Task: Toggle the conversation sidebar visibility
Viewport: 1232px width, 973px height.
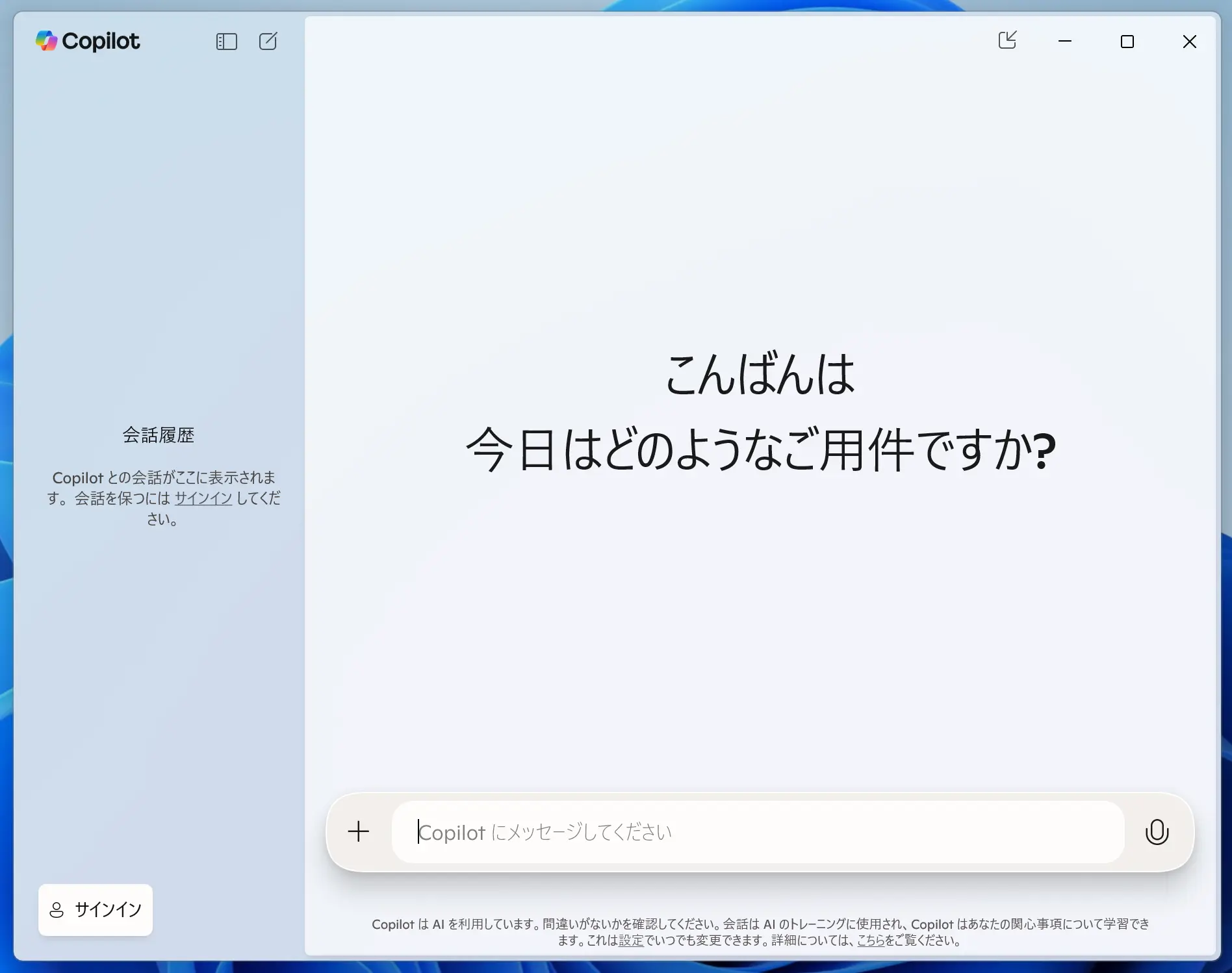Action: click(227, 41)
